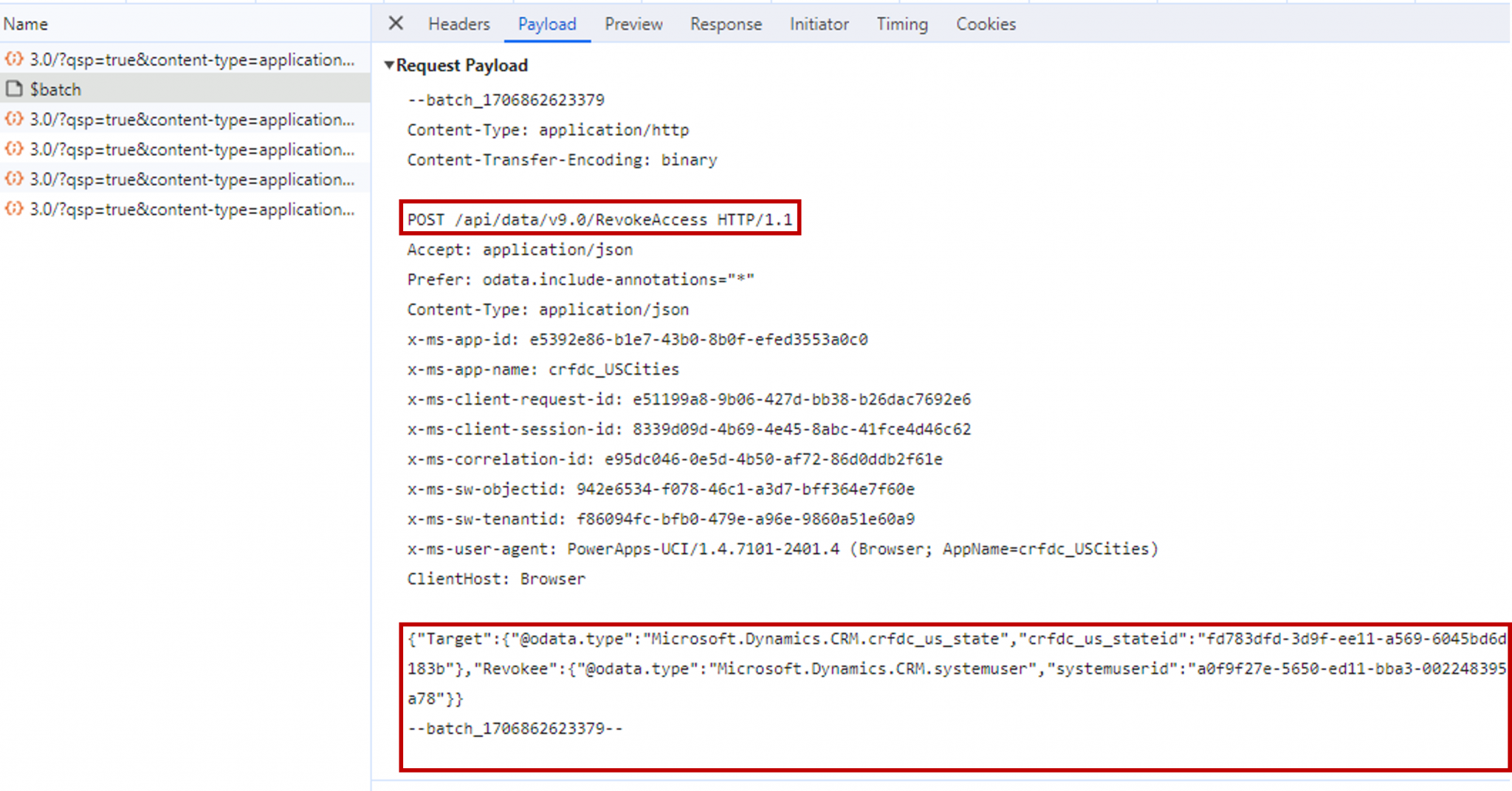The height and width of the screenshot is (791, 1512).
Task: Click JSON icon of request below $batch
Action: [14, 119]
